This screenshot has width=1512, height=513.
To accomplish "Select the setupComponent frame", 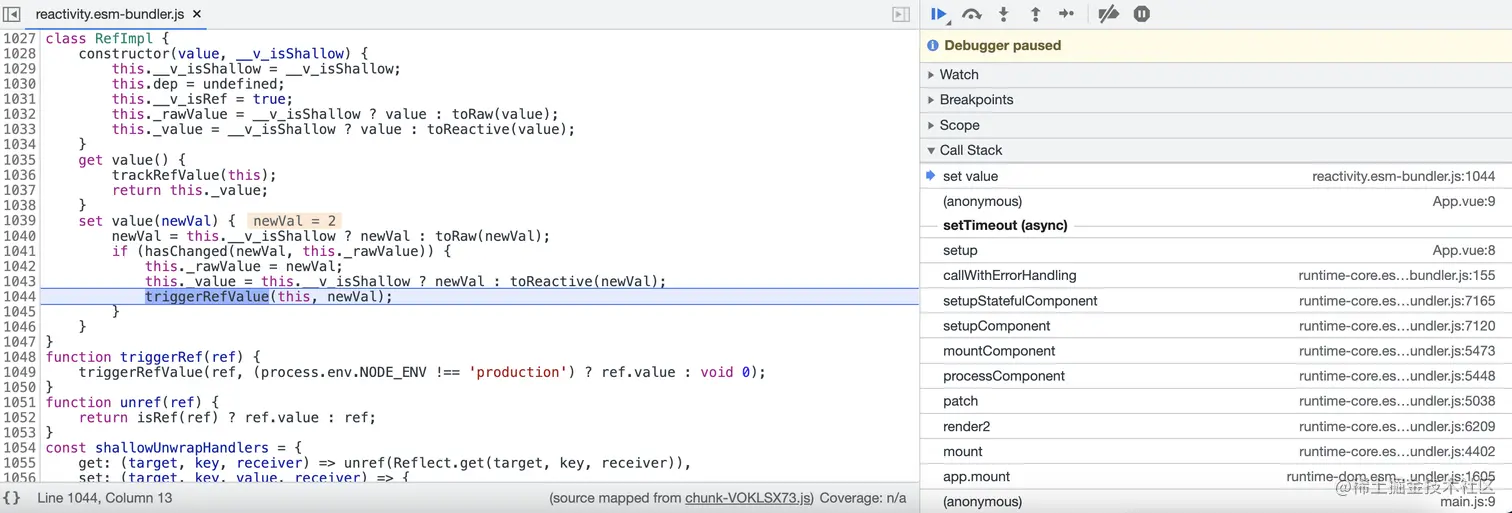I will 1215,326.
